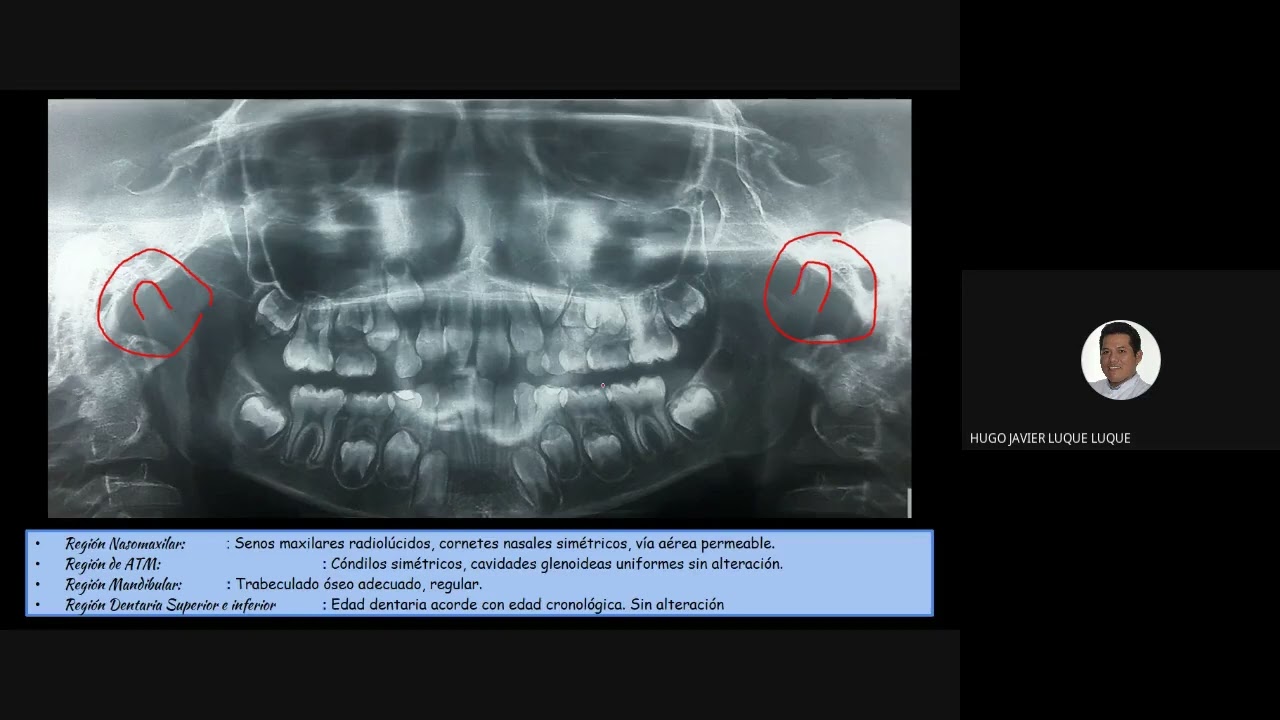Screen dimensions: 1280x720
Task: Click the text 'Región Nasomaxilar:'
Action: (x=125, y=544)
